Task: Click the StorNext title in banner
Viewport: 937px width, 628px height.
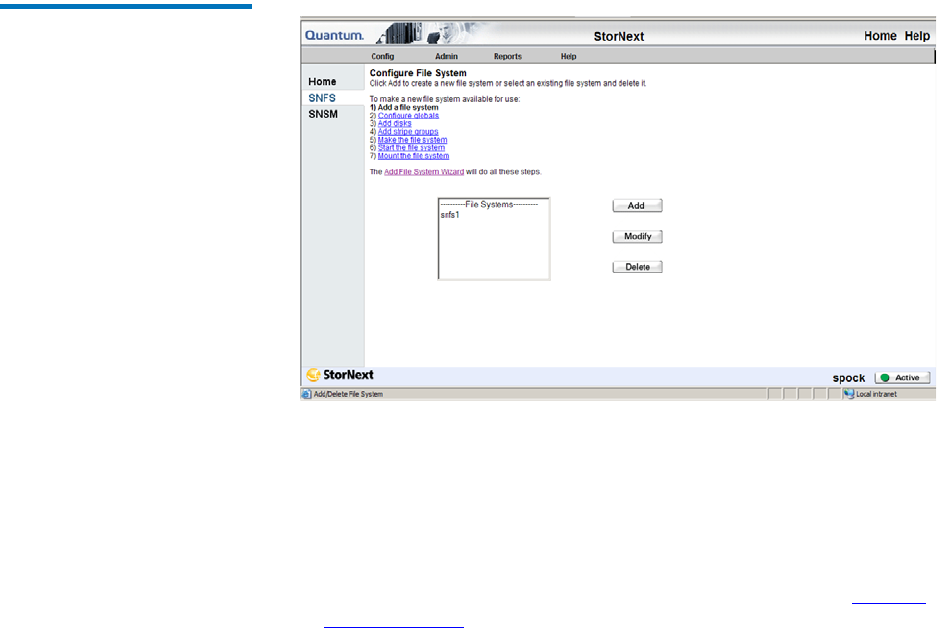Action: 618,36
